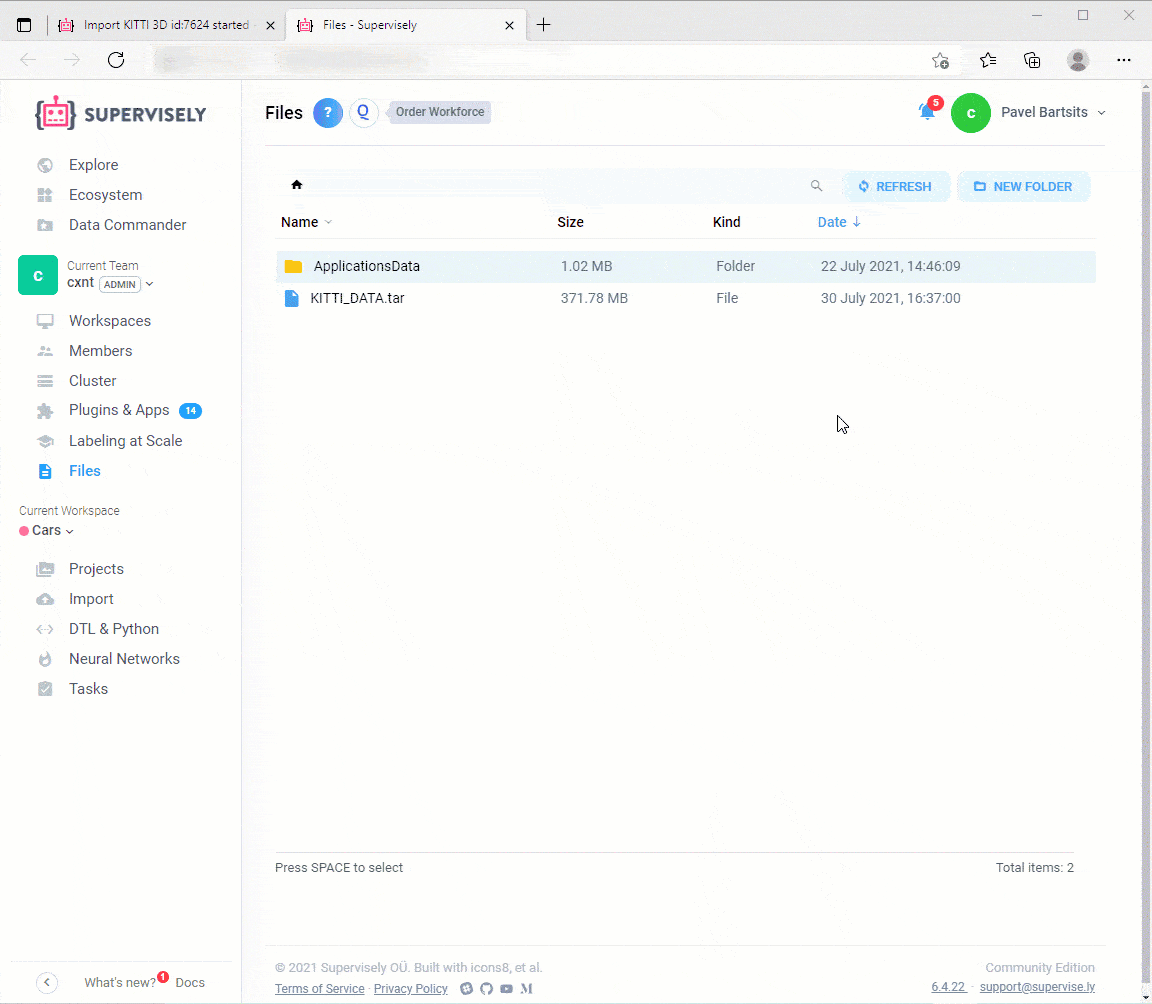Open Supervisely's GitHub page from the footer
The image size is (1152, 1004).
coord(486,988)
